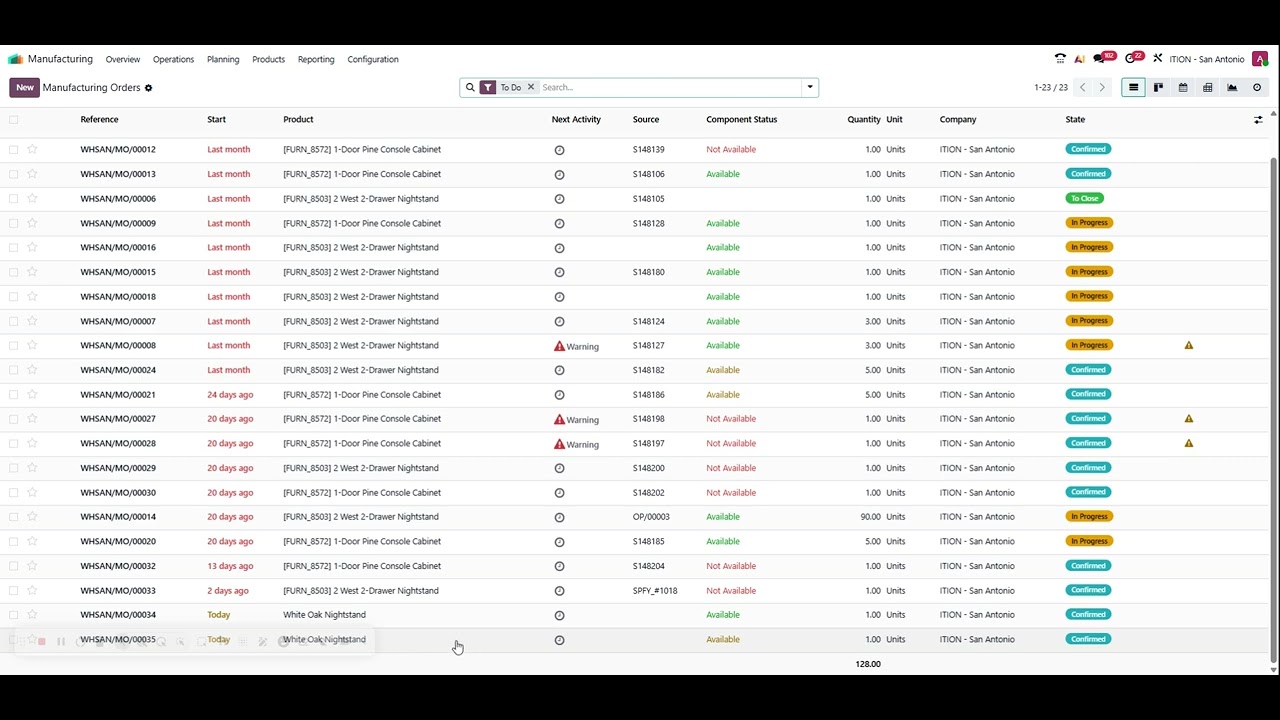The width and height of the screenshot is (1280, 720).
Task: Open the user avatar menu
Action: (1260, 59)
